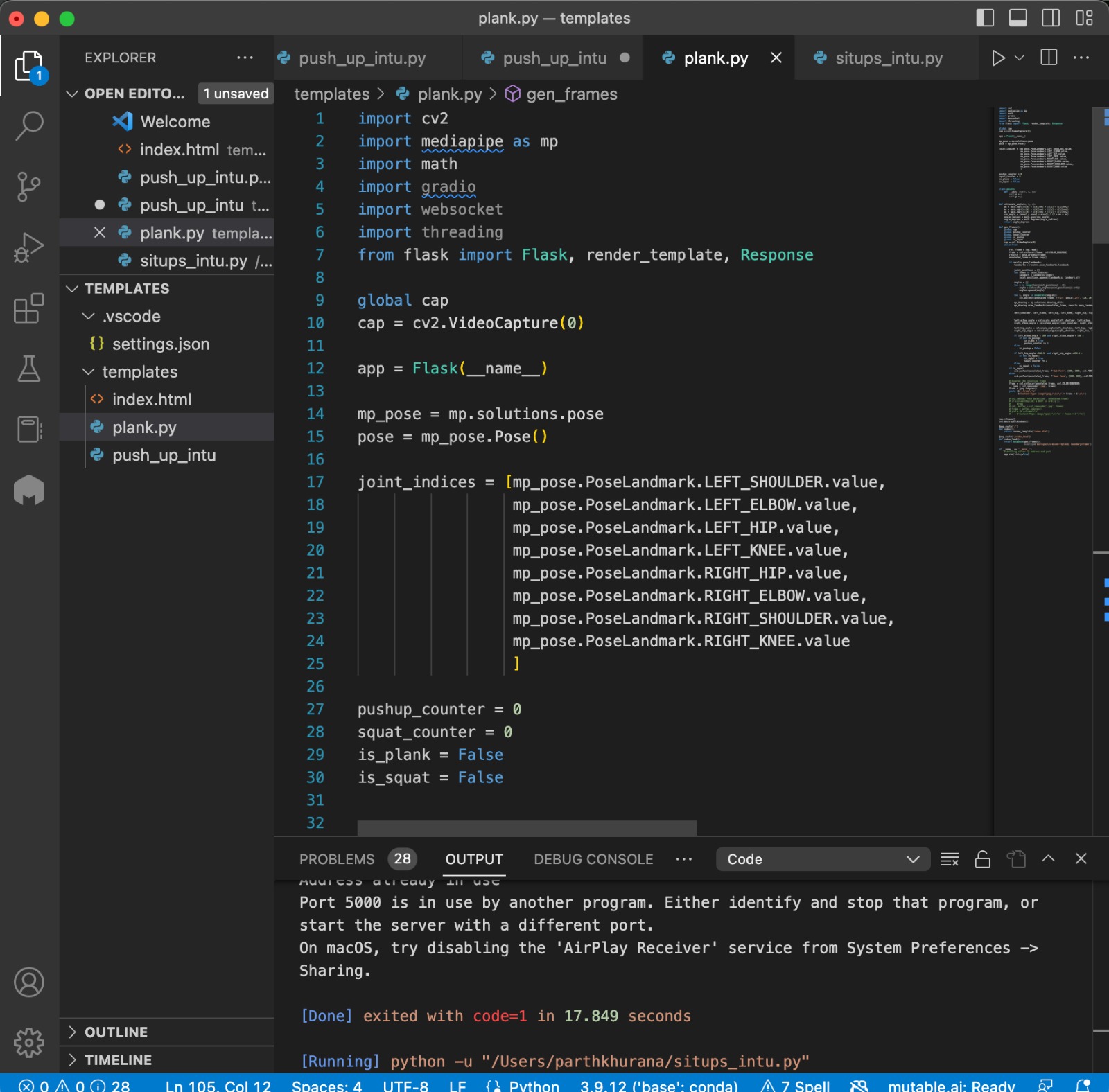Click the Run Python File play button
Image resolution: width=1109 pixels, height=1092 pixels.
tap(997, 58)
